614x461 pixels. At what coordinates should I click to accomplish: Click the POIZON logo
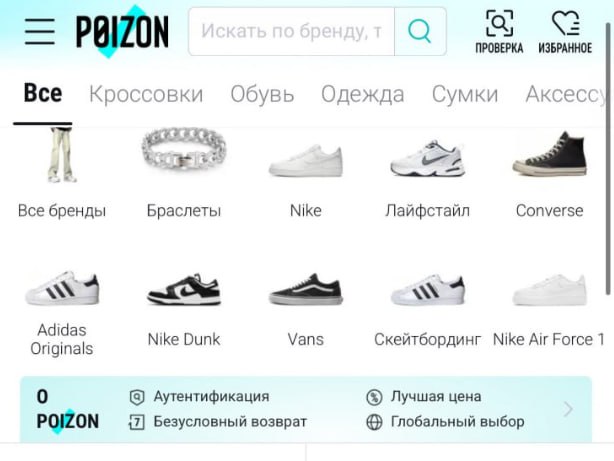tap(122, 31)
